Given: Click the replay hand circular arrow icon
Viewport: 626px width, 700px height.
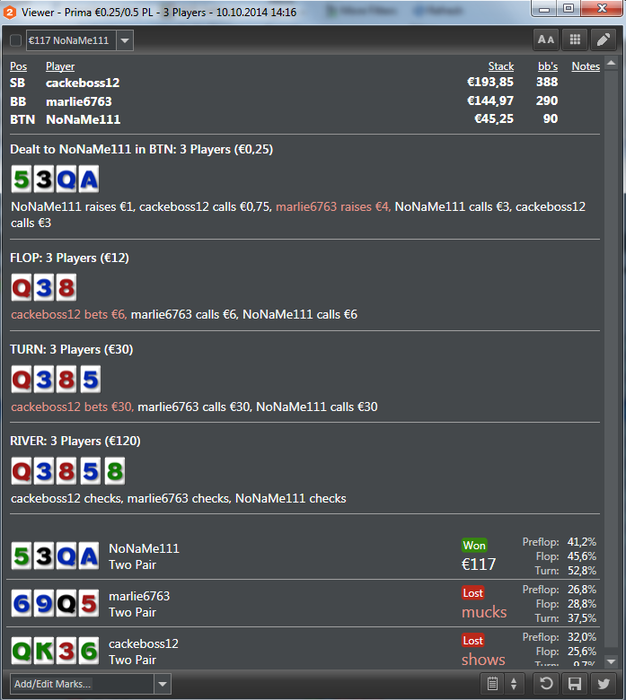Looking at the screenshot, I should 546,683.
